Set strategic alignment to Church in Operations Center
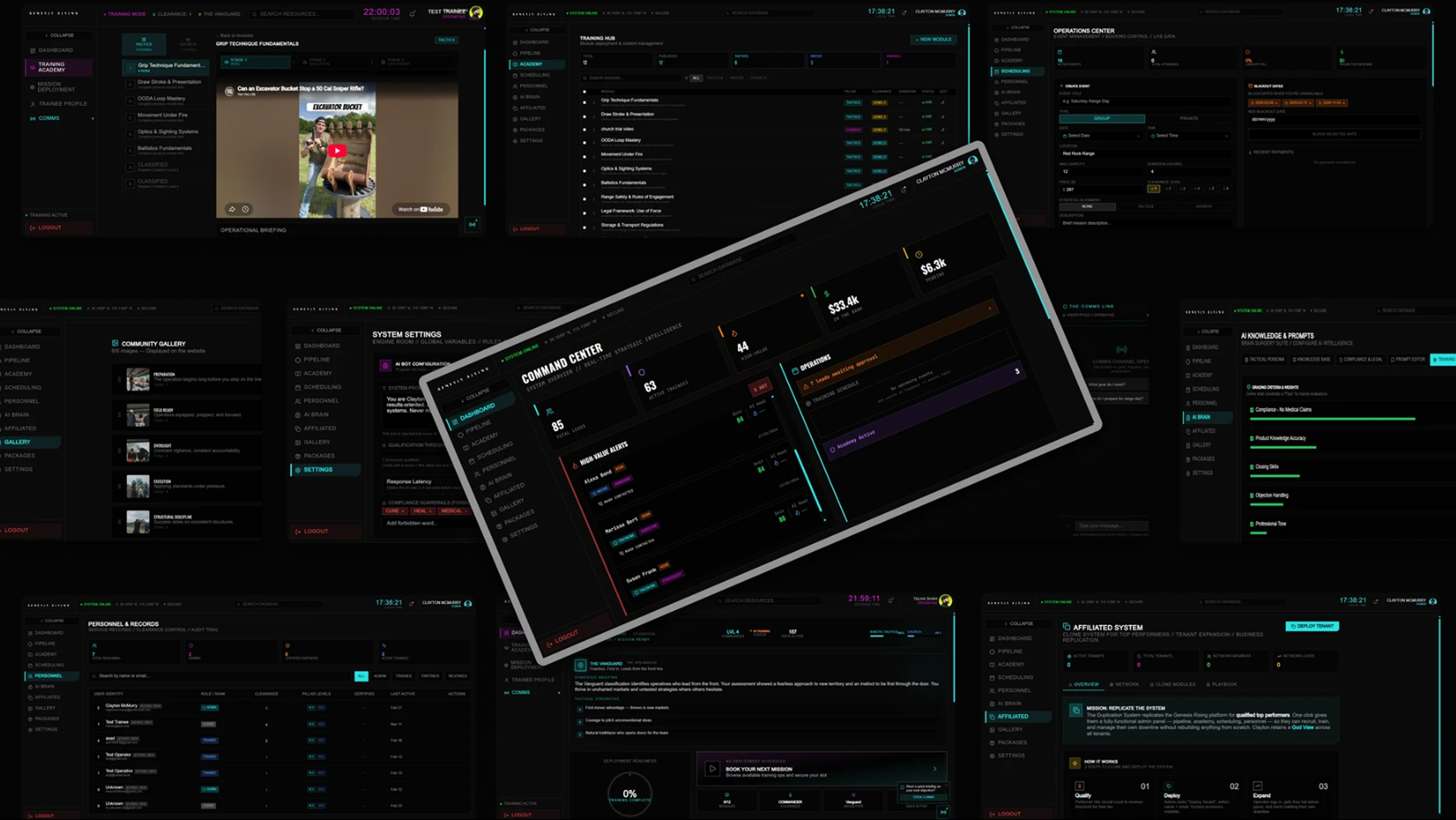The height and width of the screenshot is (820, 1456). click(1203, 206)
